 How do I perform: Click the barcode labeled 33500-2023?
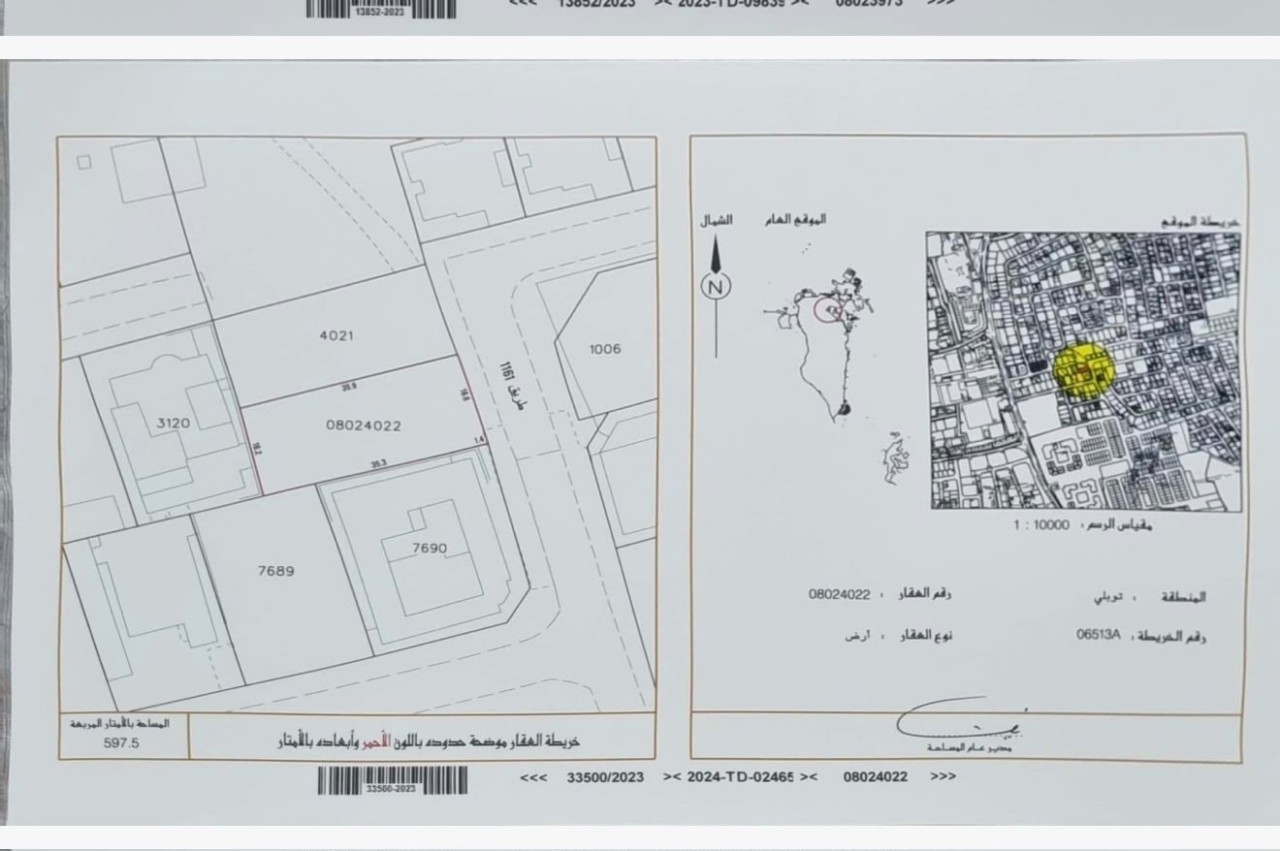click(392, 780)
